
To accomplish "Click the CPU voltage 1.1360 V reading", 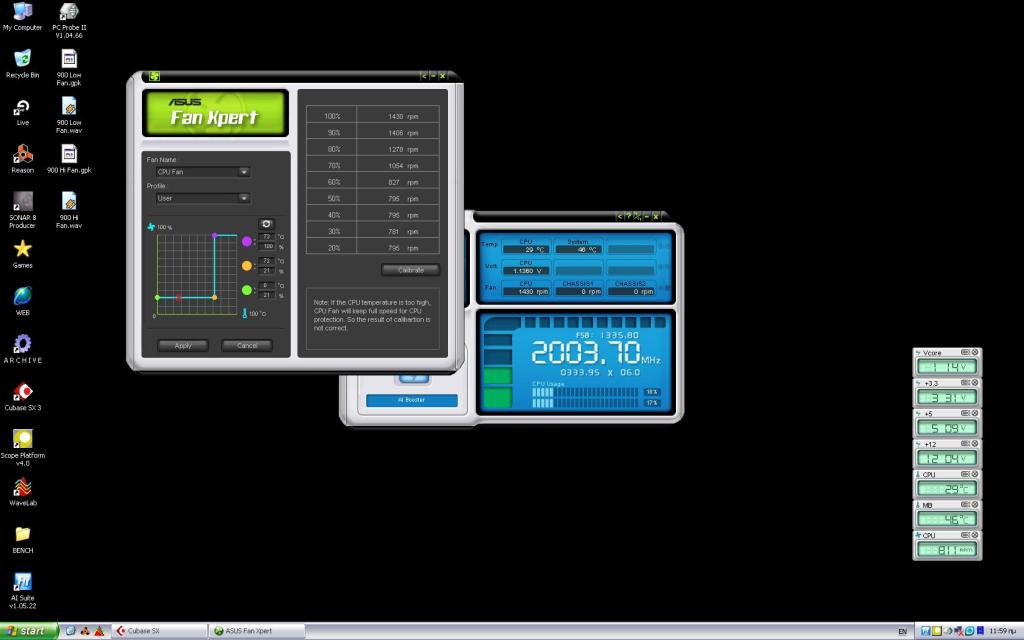I will (x=526, y=270).
